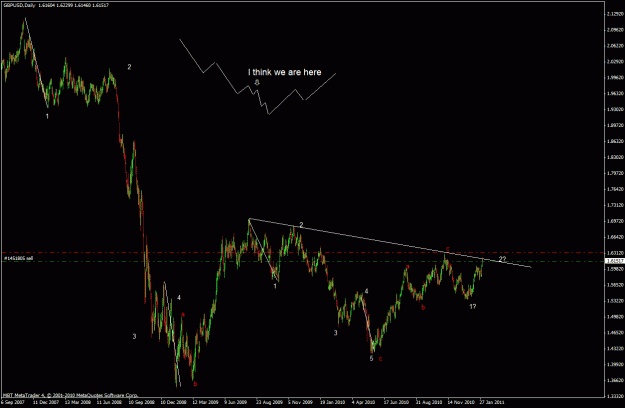The width and height of the screenshot is (625, 408).
Task: Click the '10 Sep 2008' date label
Action: [x=142, y=402]
